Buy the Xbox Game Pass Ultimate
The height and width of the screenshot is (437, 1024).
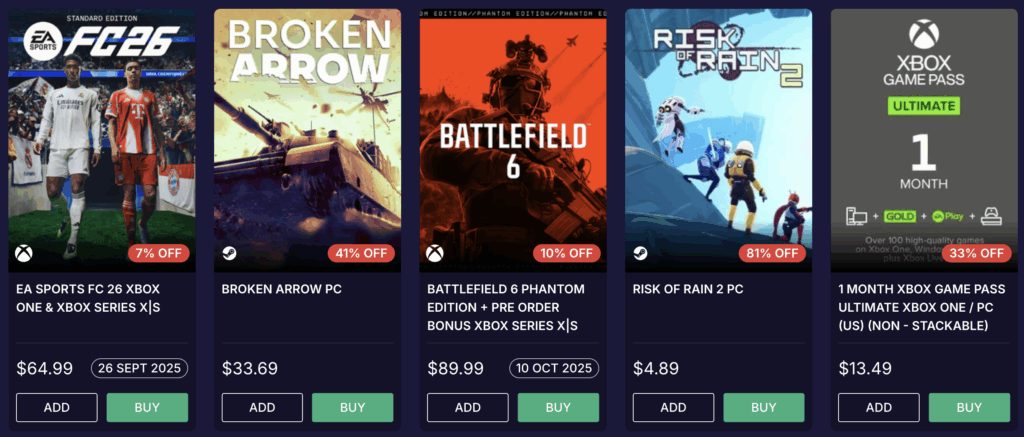tap(969, 407)
